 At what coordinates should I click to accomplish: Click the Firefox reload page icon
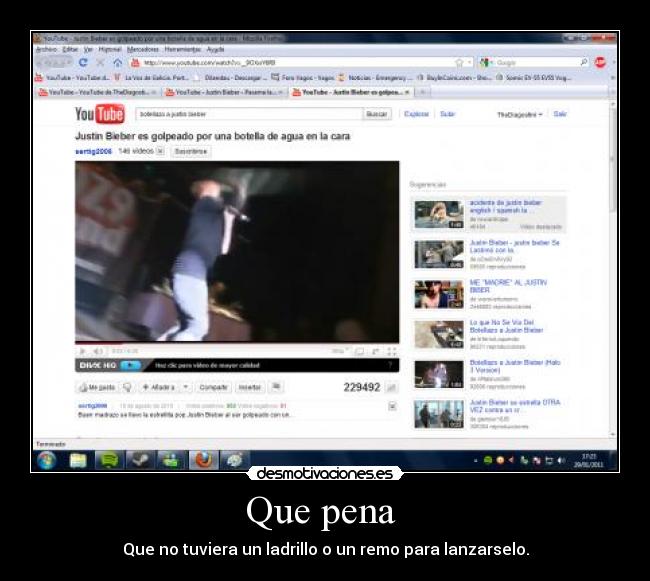tap(83, 63)
